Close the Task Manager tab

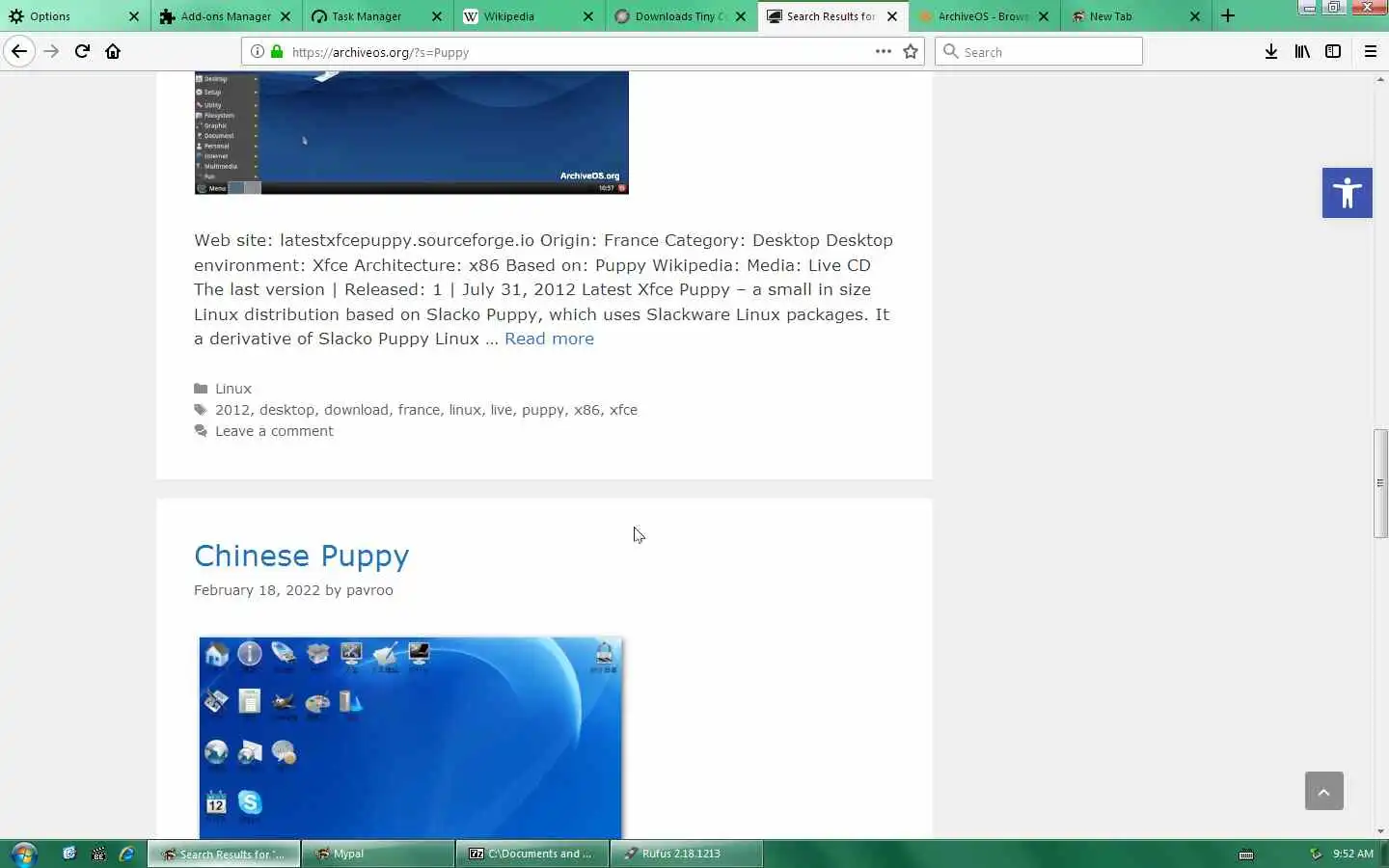(437, 16)
